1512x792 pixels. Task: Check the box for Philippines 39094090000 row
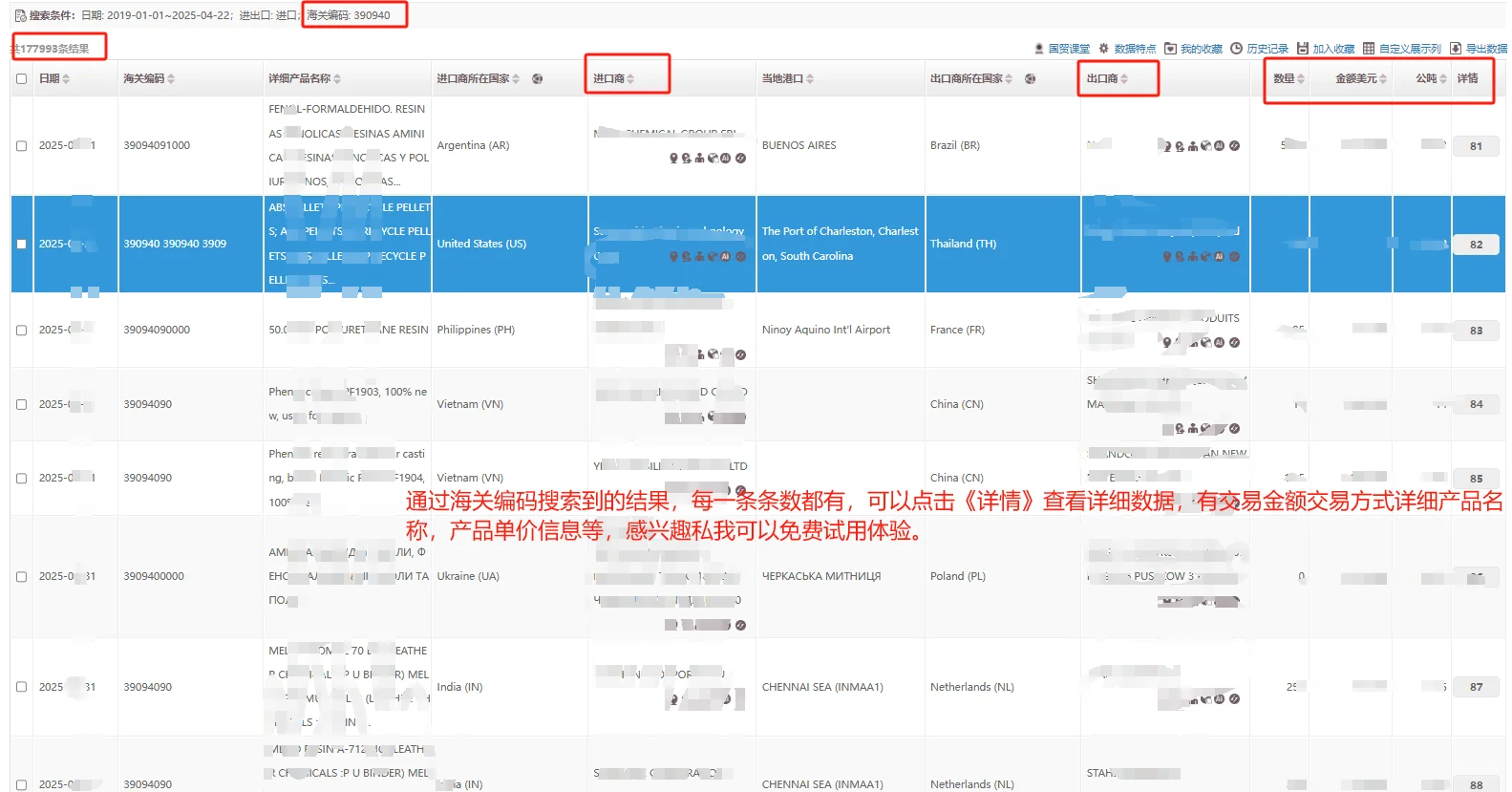coord(21,330)
